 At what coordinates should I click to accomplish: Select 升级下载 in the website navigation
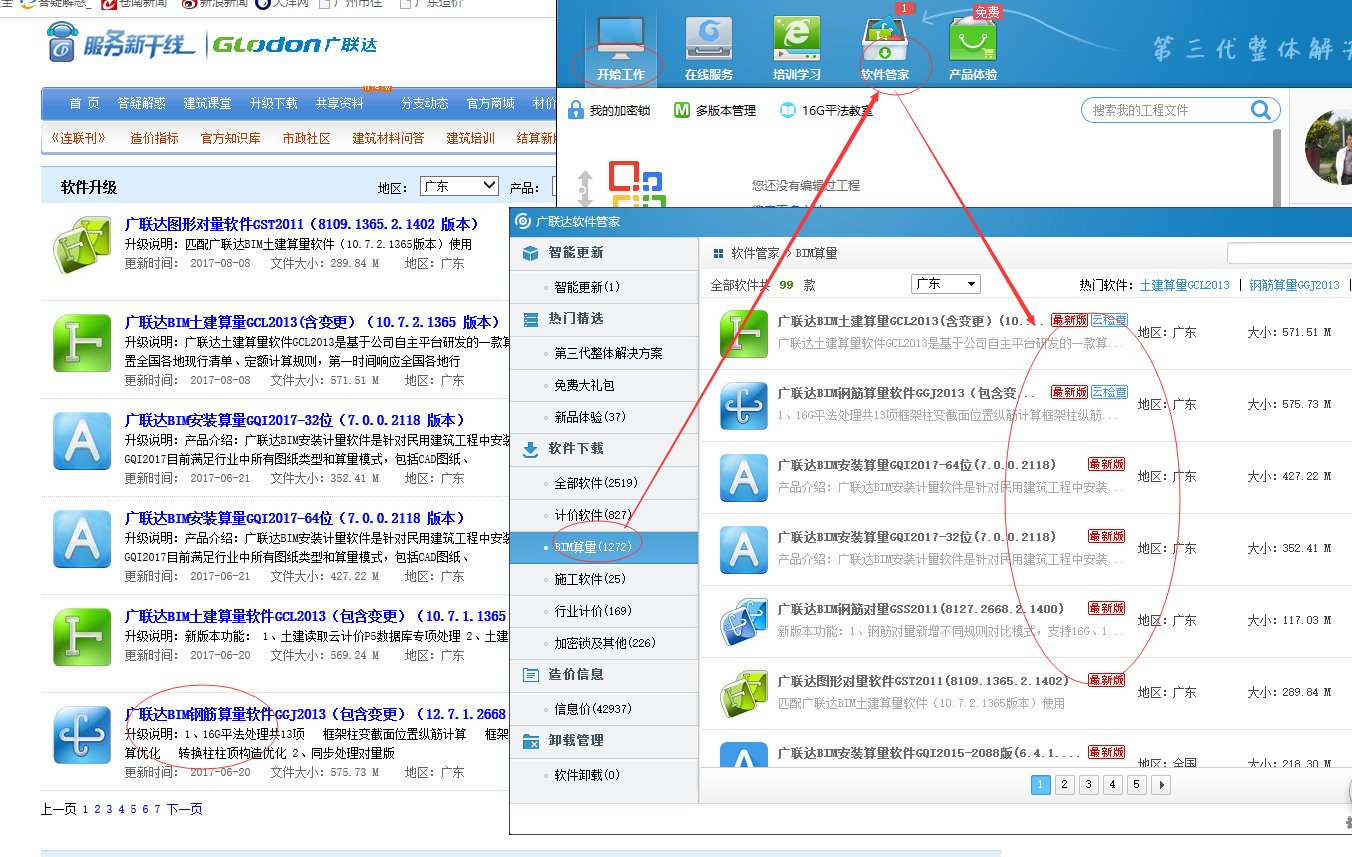[273, 103]
